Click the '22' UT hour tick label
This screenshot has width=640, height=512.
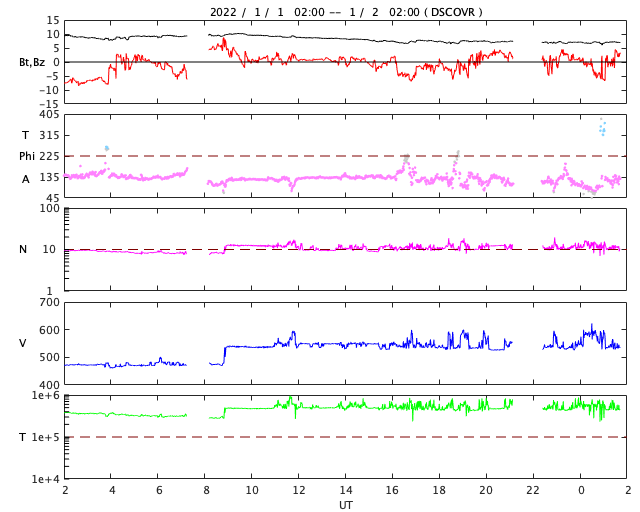tap(533, 490)
